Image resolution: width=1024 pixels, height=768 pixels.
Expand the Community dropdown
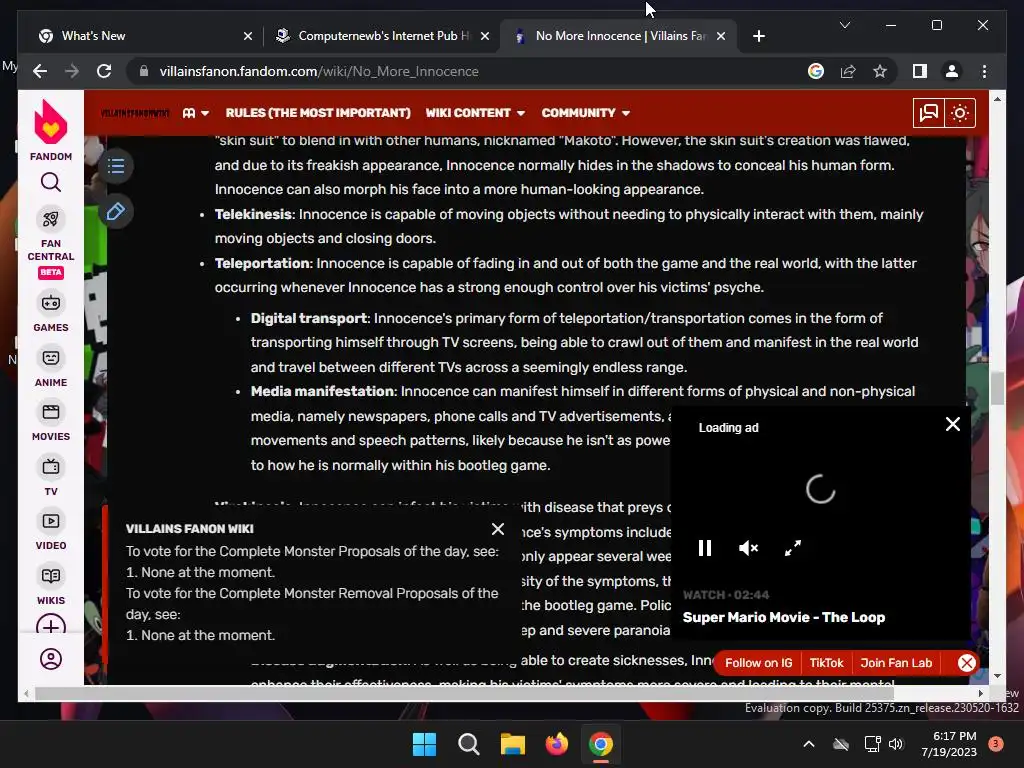[586, 113]
